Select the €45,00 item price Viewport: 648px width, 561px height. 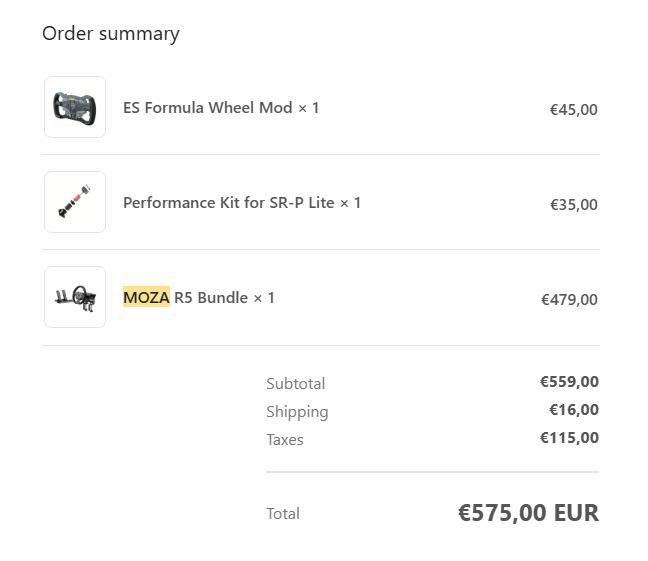coord(573,109)
